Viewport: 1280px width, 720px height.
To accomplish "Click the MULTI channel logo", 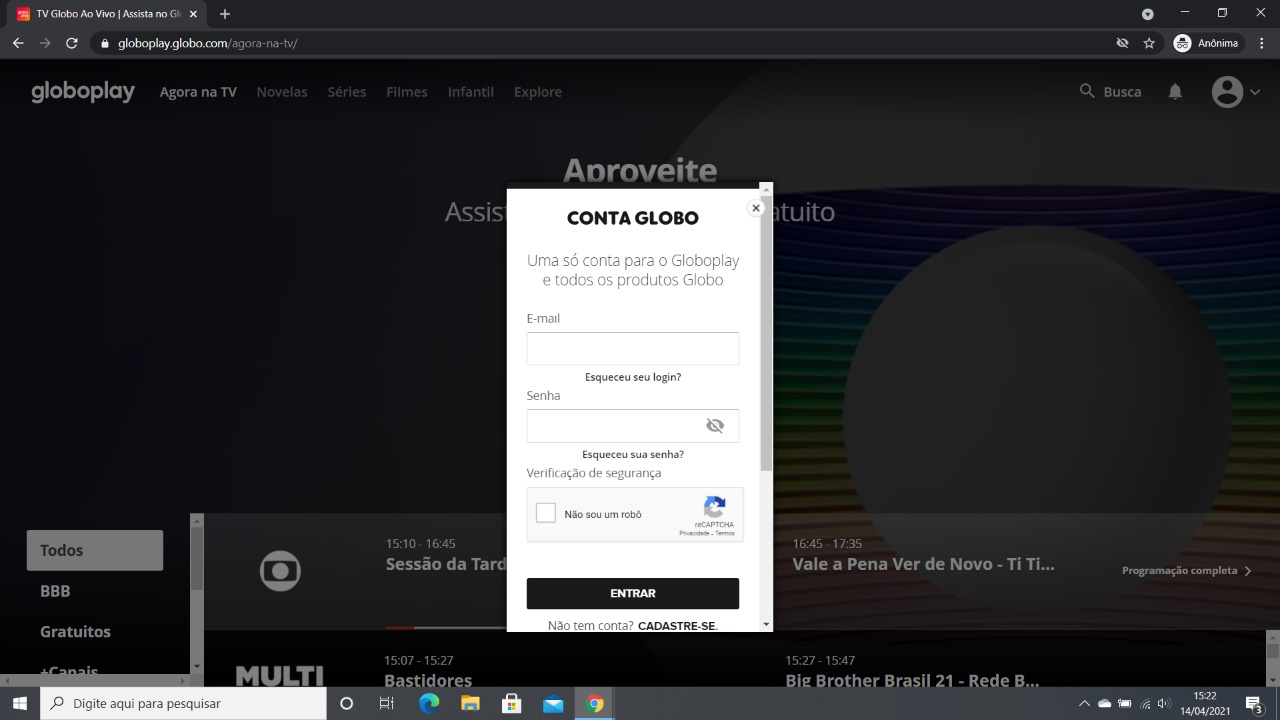I will (280, 676).
